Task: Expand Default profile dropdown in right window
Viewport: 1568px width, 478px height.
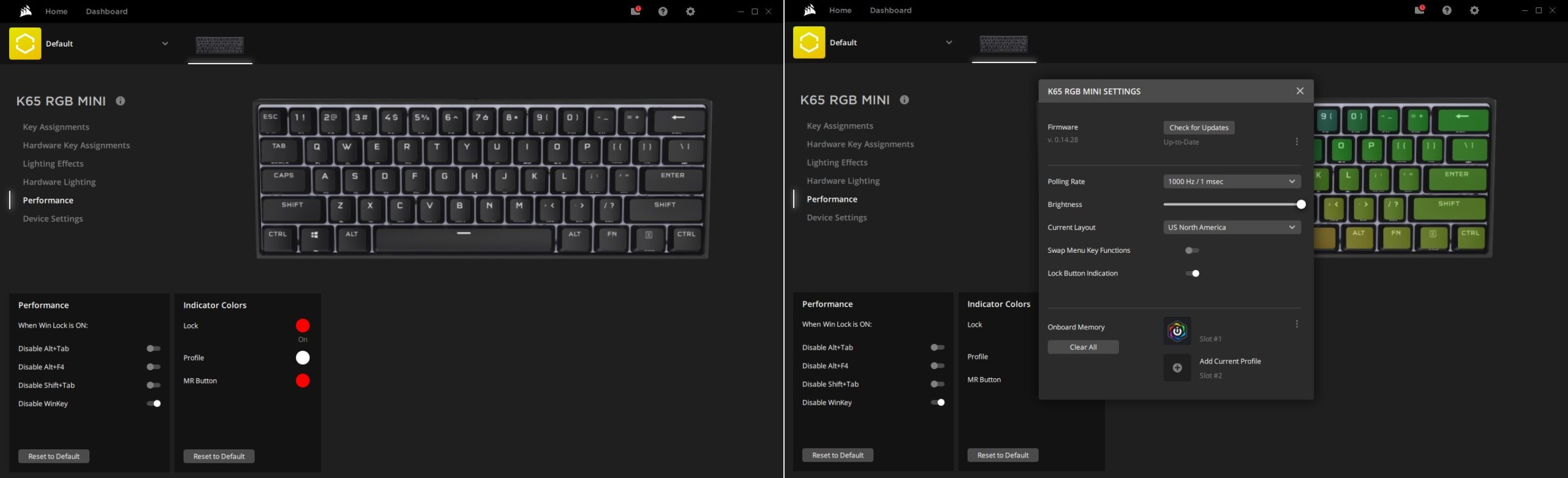Action: click(949, 42)
